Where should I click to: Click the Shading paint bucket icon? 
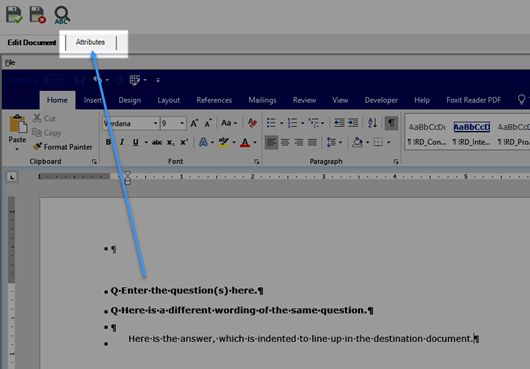click(x=357, y=142)
